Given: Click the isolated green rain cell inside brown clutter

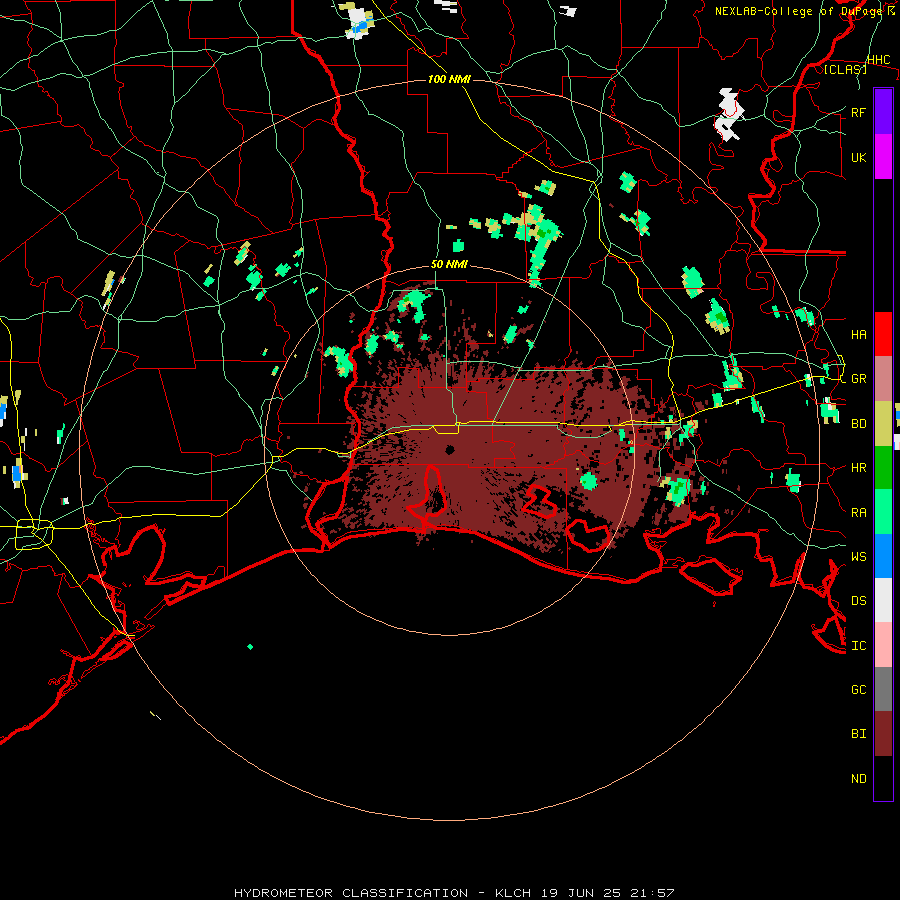Looking at the screenshot, I should (x=588, y=480).
